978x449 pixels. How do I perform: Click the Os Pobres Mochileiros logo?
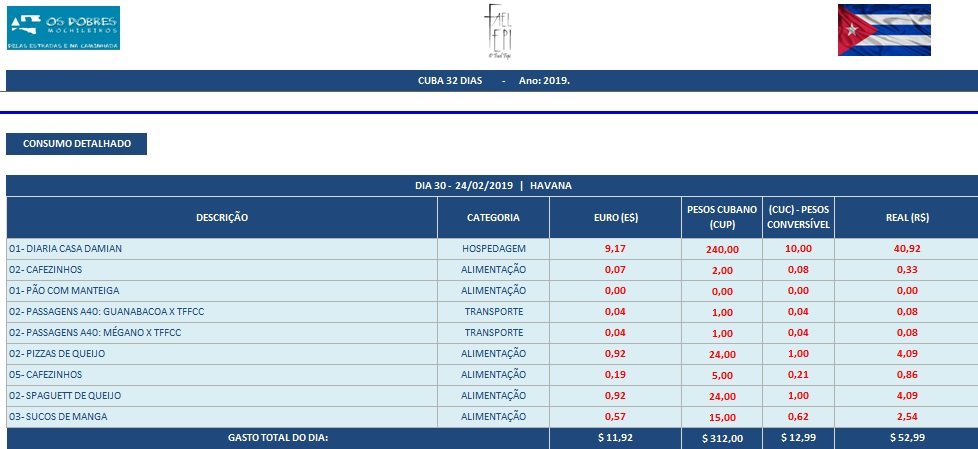[x=63, y=28]
